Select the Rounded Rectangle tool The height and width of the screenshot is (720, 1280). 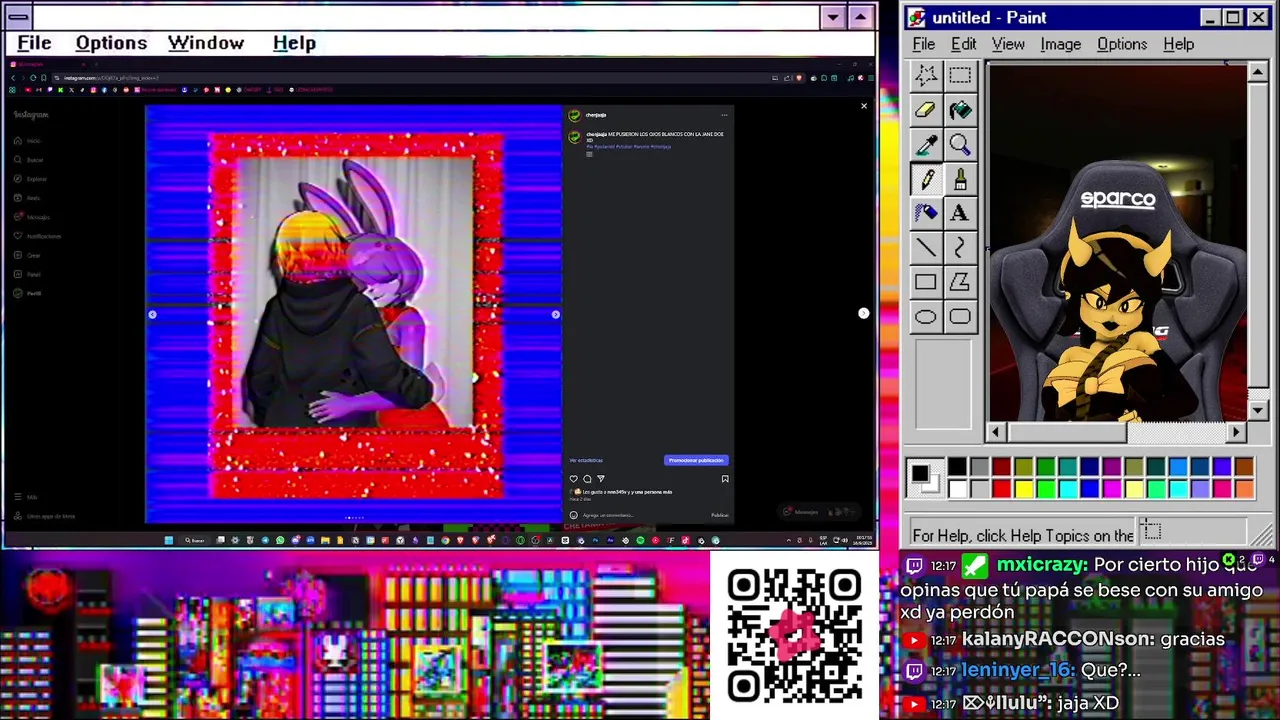pyautogui.click(x=960, y=317)
